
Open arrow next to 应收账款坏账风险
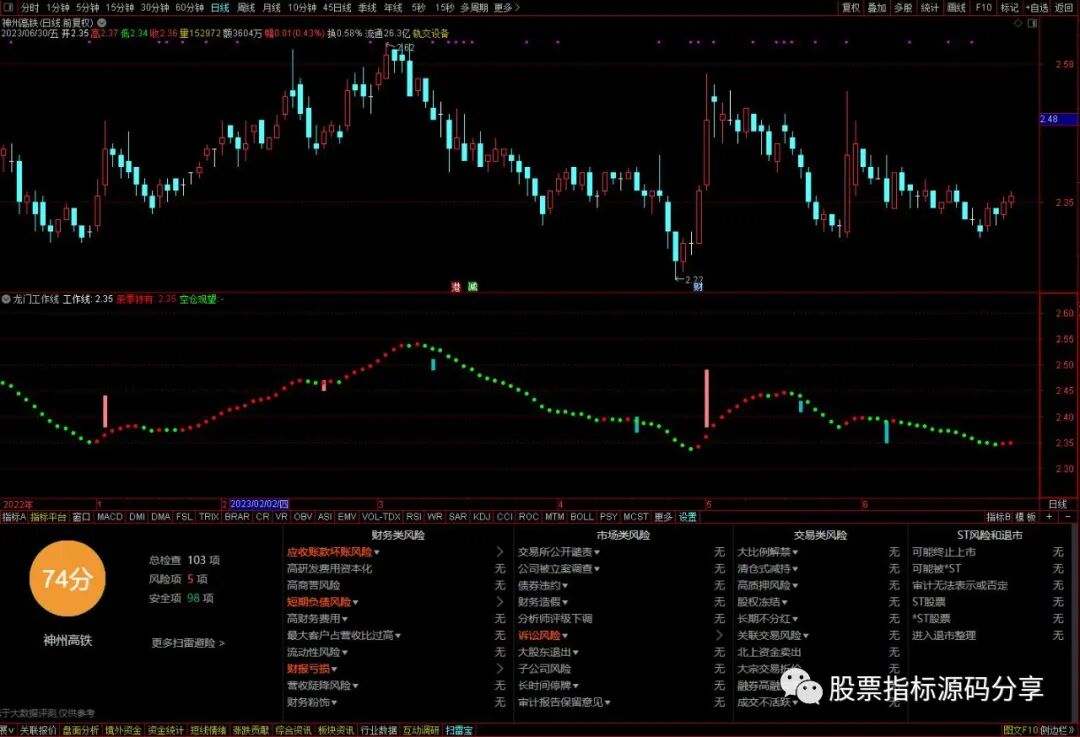click(500, 552)
